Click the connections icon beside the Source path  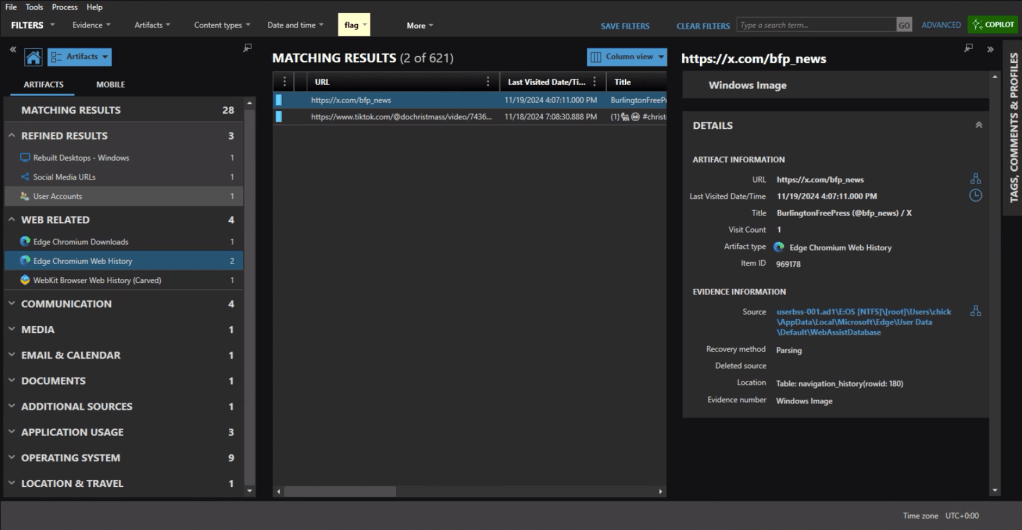975,311
